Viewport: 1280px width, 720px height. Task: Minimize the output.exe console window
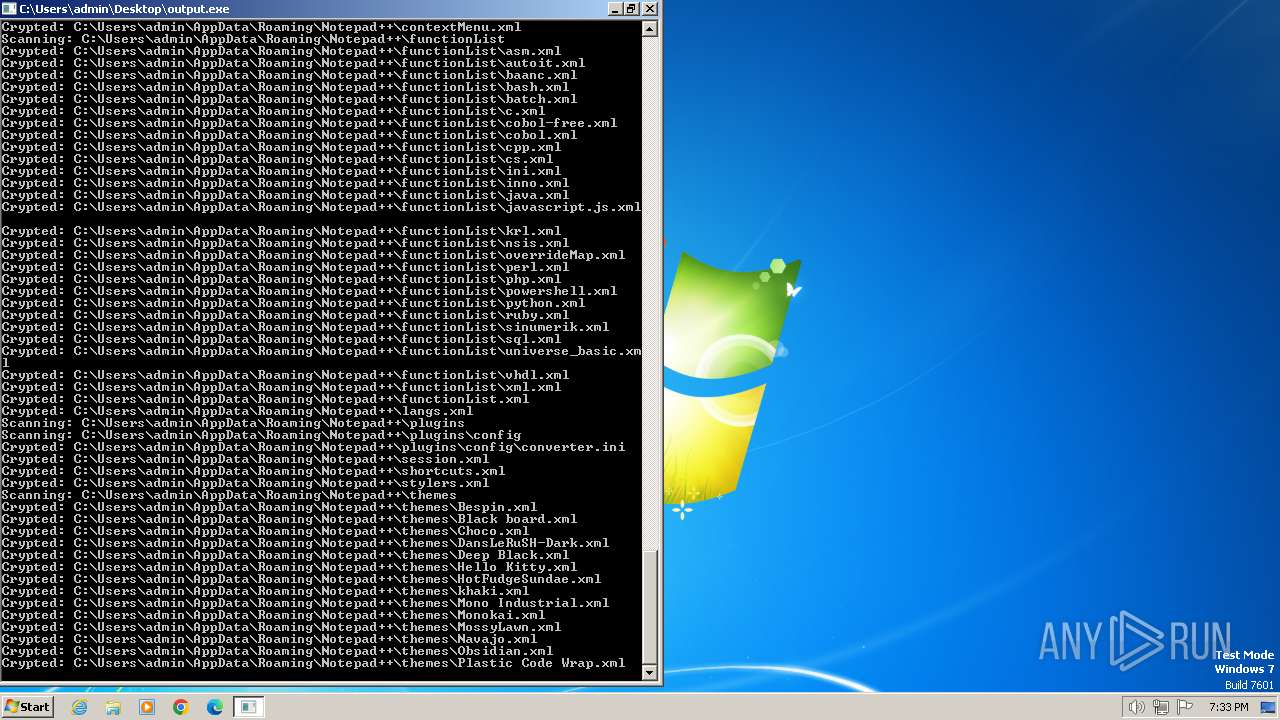click(614, 8)
